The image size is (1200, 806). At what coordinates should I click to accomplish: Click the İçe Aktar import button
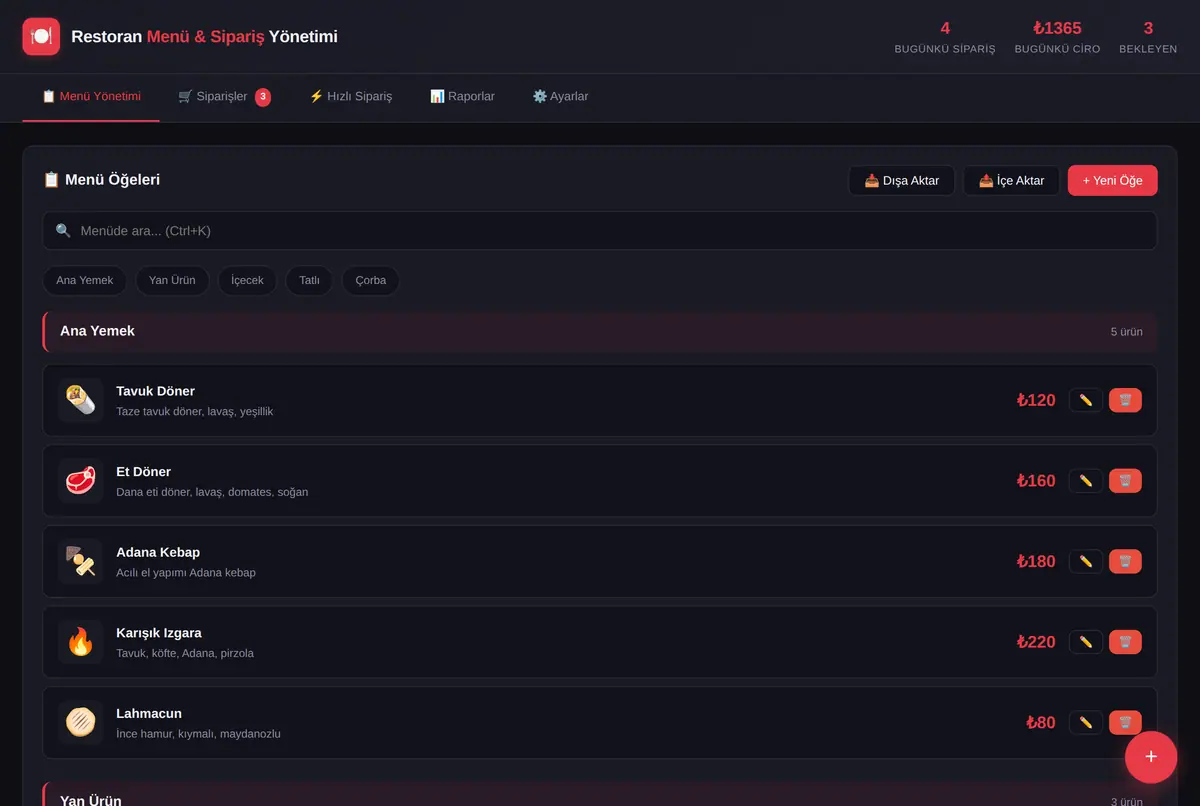1012,181
